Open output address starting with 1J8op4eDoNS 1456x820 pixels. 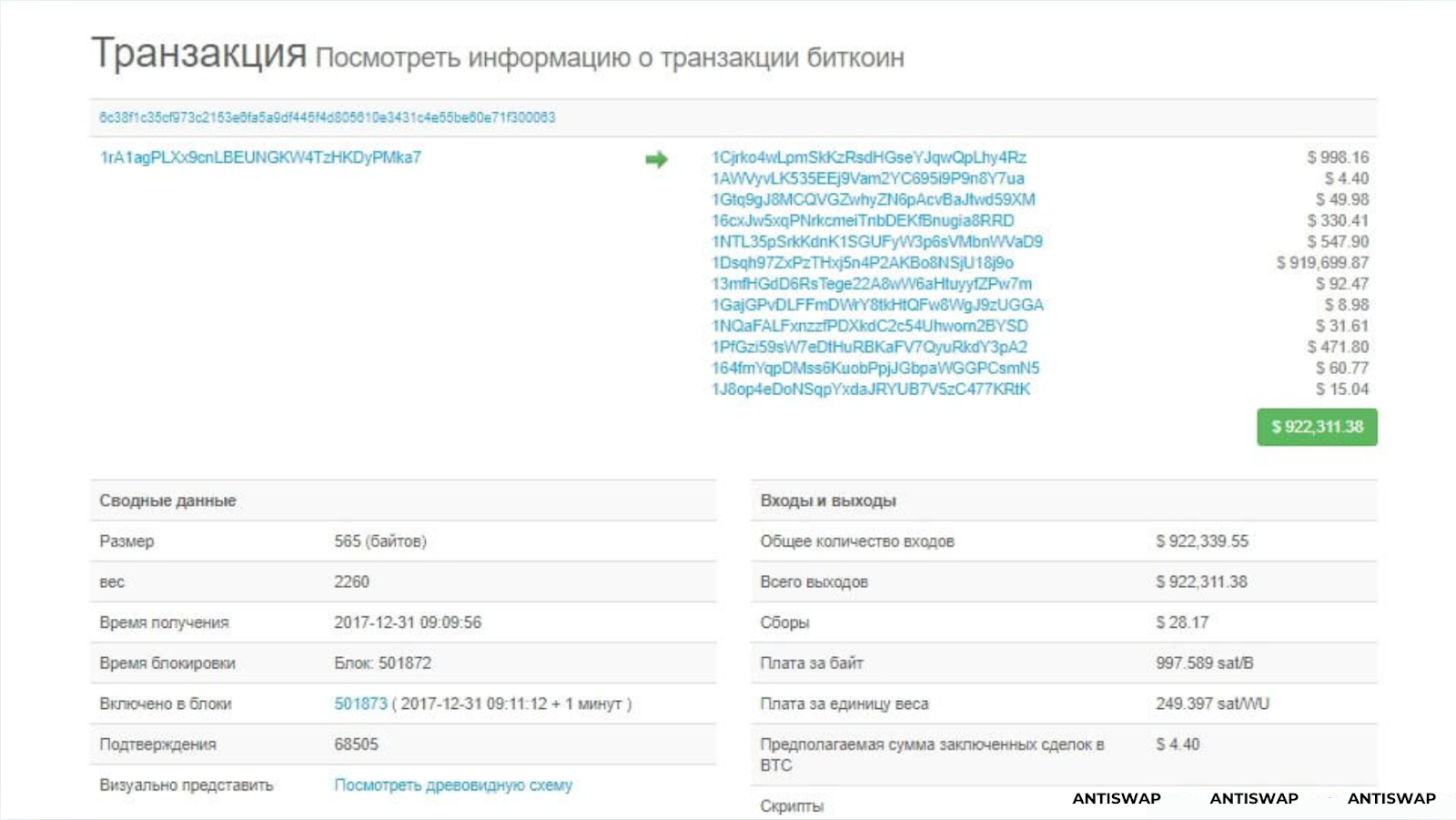pos(870,389)
